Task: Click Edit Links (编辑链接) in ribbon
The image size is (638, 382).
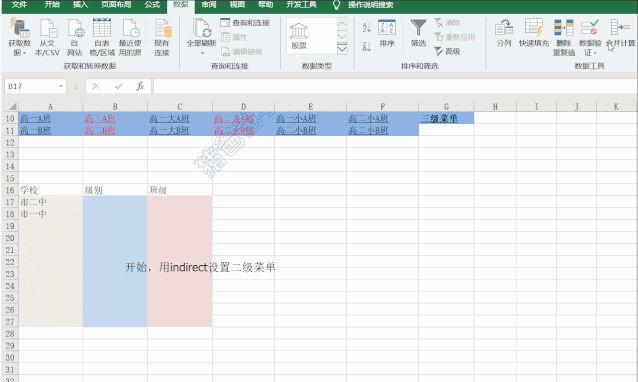Action: click(x=242, y=52)
